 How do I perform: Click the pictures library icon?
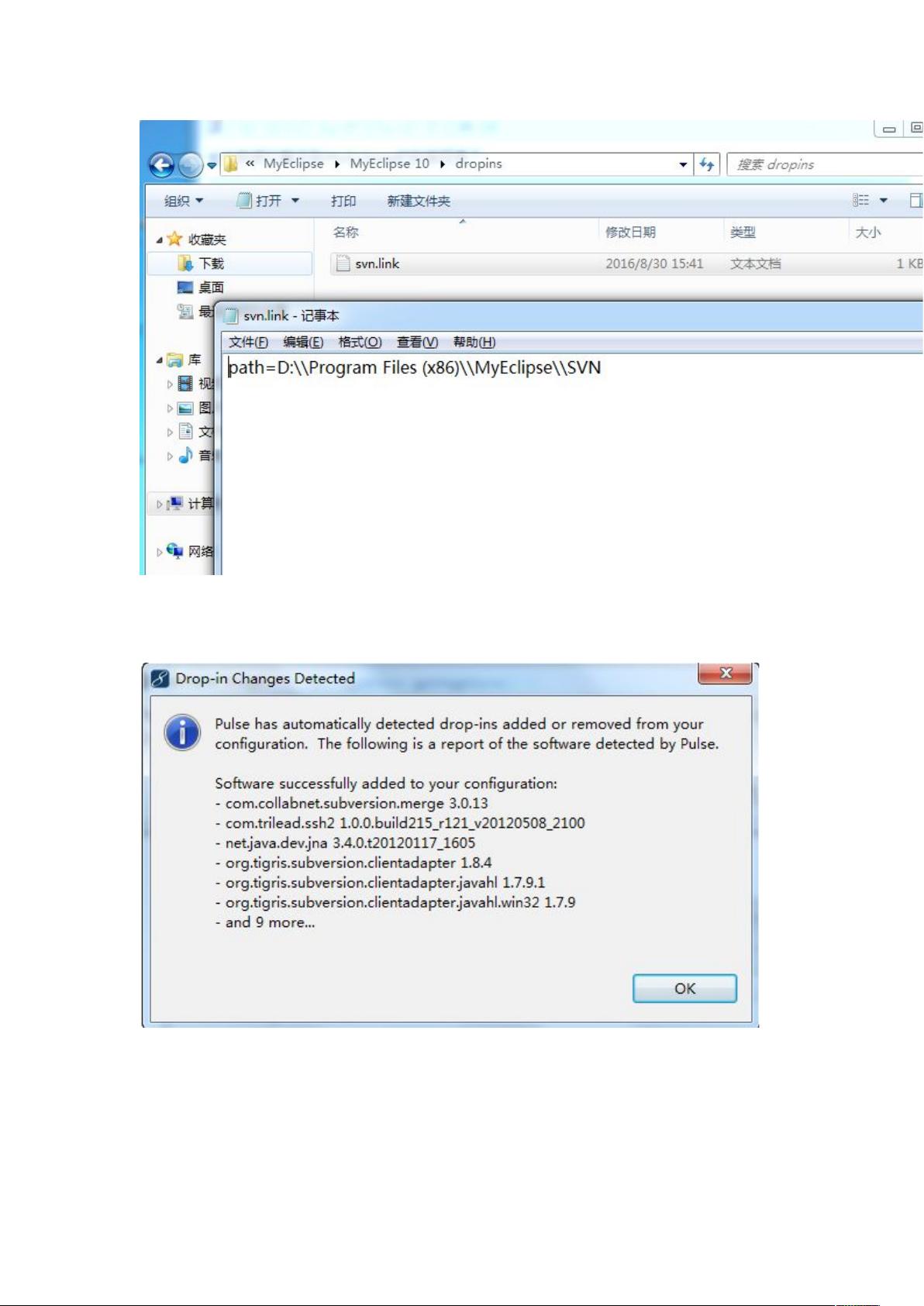(185, 408)
